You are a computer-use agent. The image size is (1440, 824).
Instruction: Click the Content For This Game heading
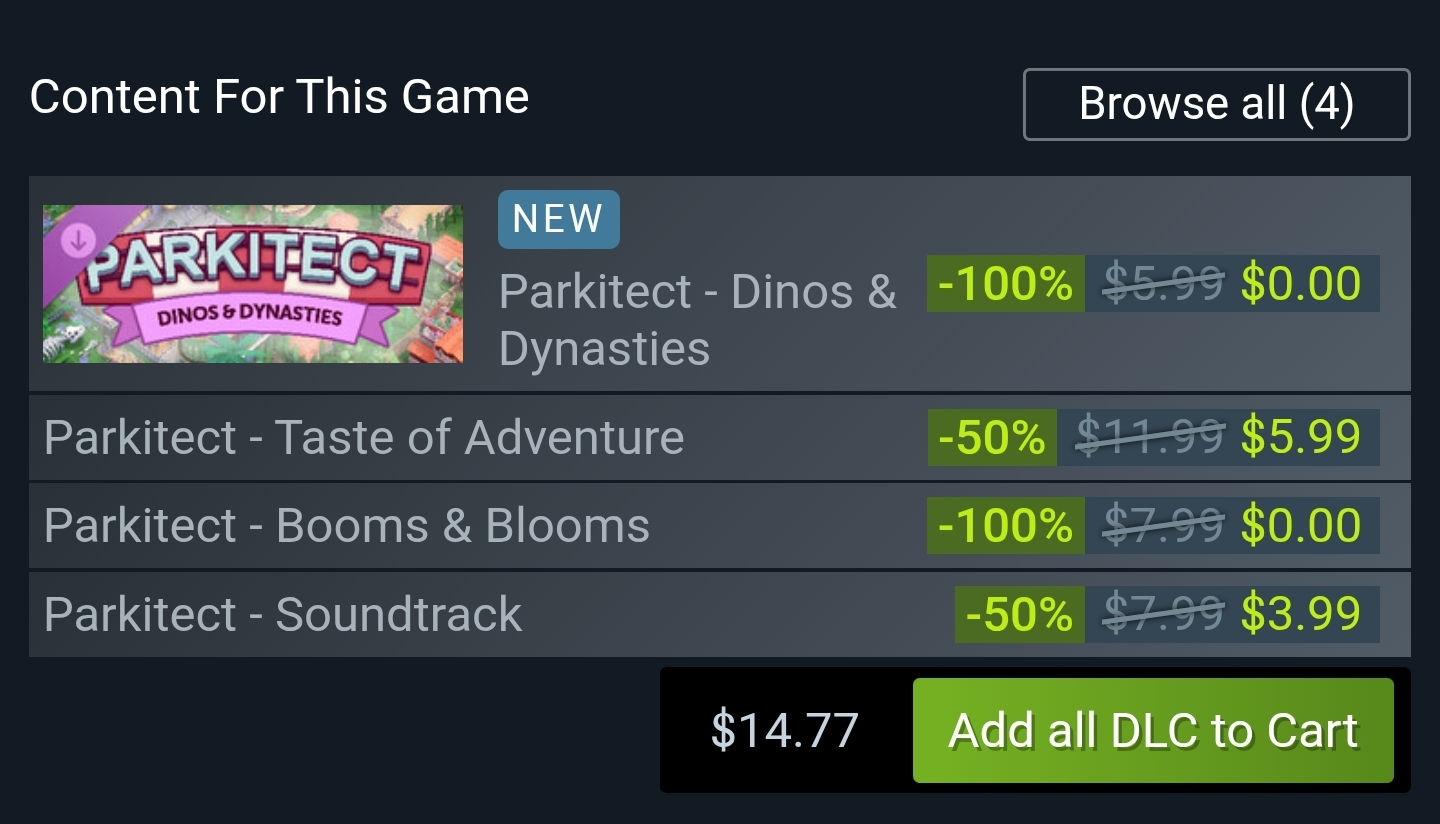(279, 97)
